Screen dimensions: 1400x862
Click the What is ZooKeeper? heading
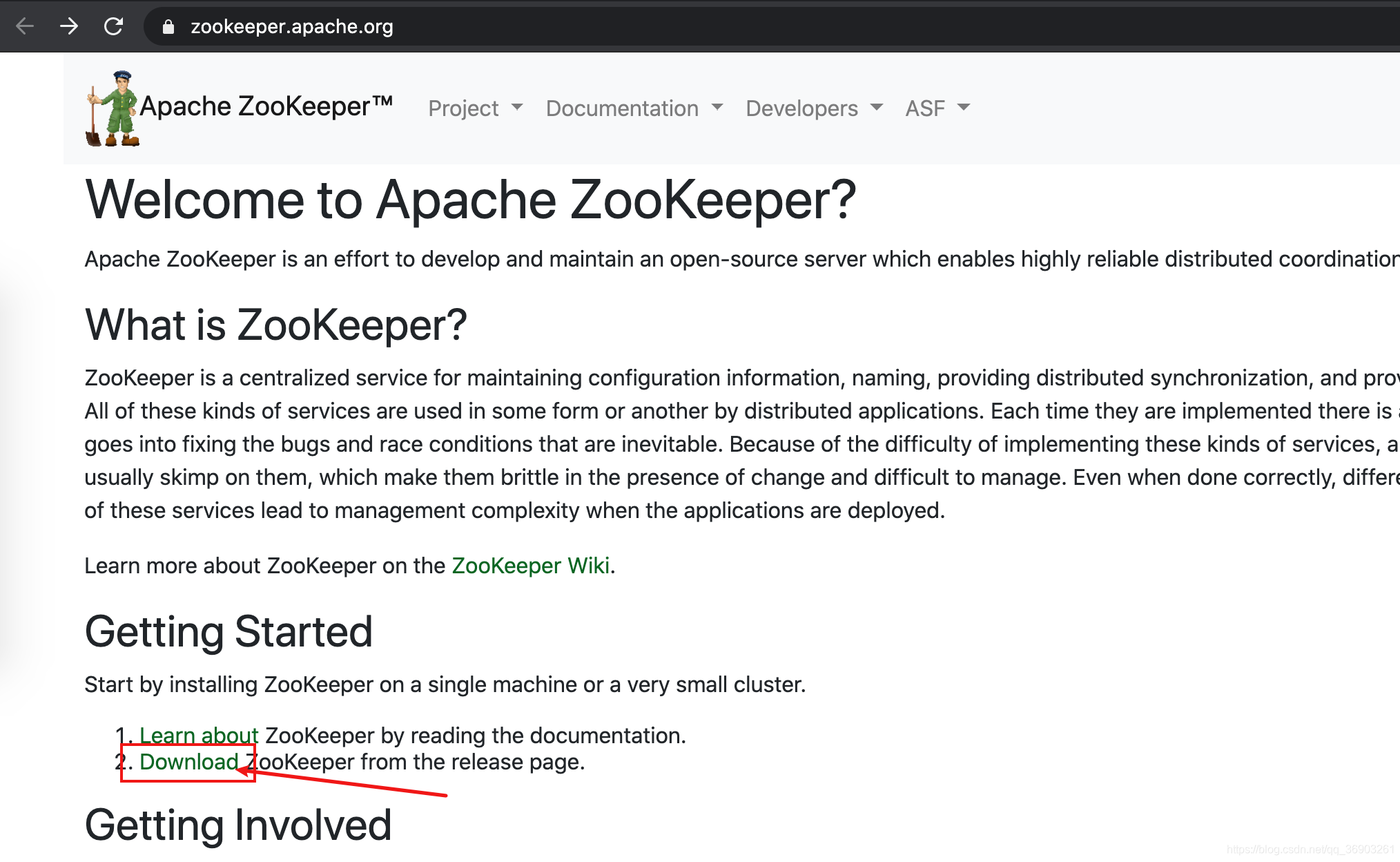(x=276, y=325)
